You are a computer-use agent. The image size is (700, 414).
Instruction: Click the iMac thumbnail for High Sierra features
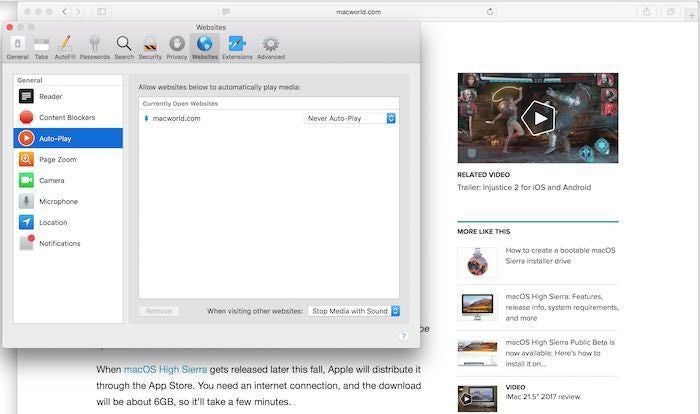pos(477,306)
